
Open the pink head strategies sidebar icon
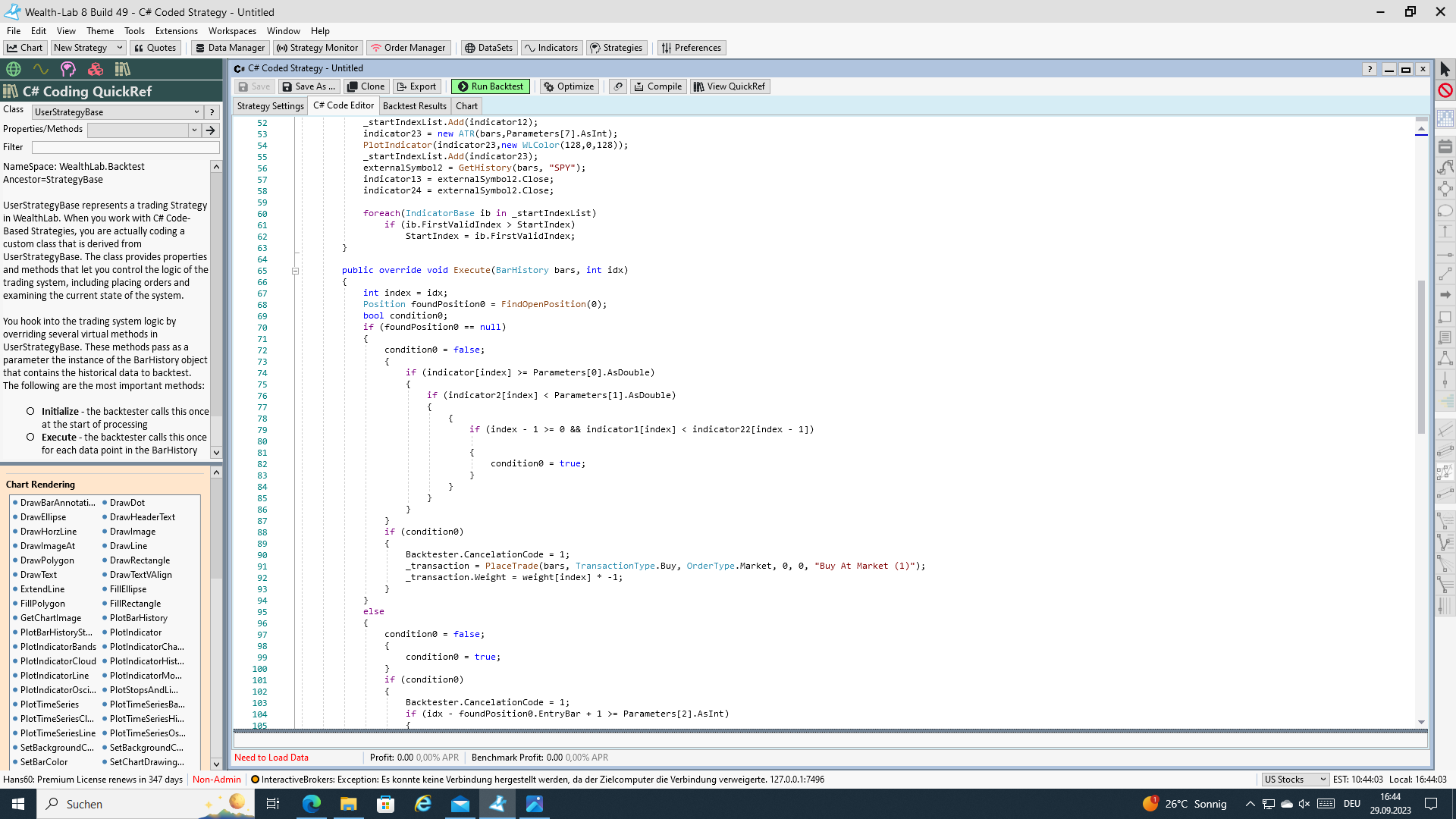(68, 69)
